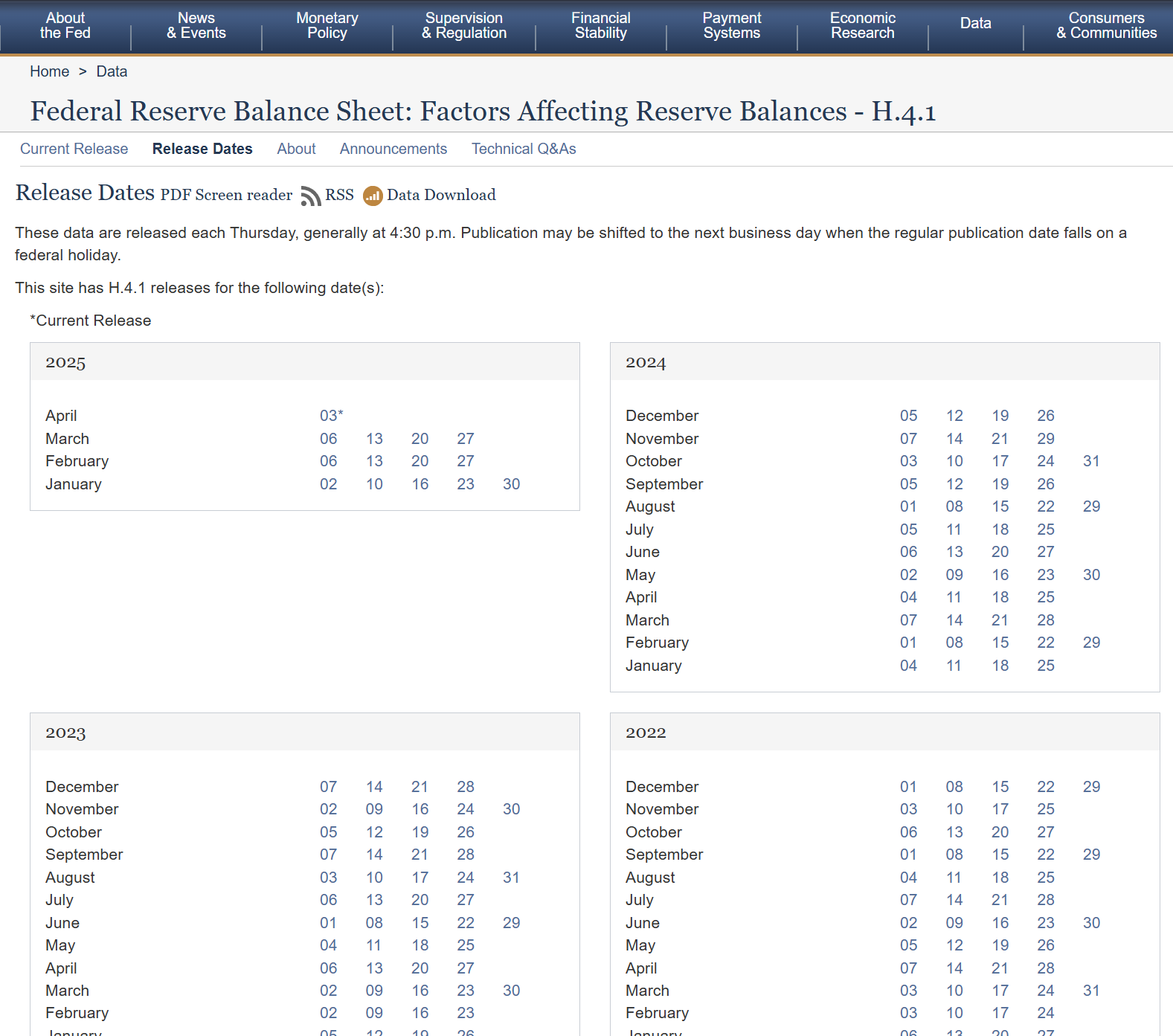Switch to the Current Release tab

coord(74,149)
